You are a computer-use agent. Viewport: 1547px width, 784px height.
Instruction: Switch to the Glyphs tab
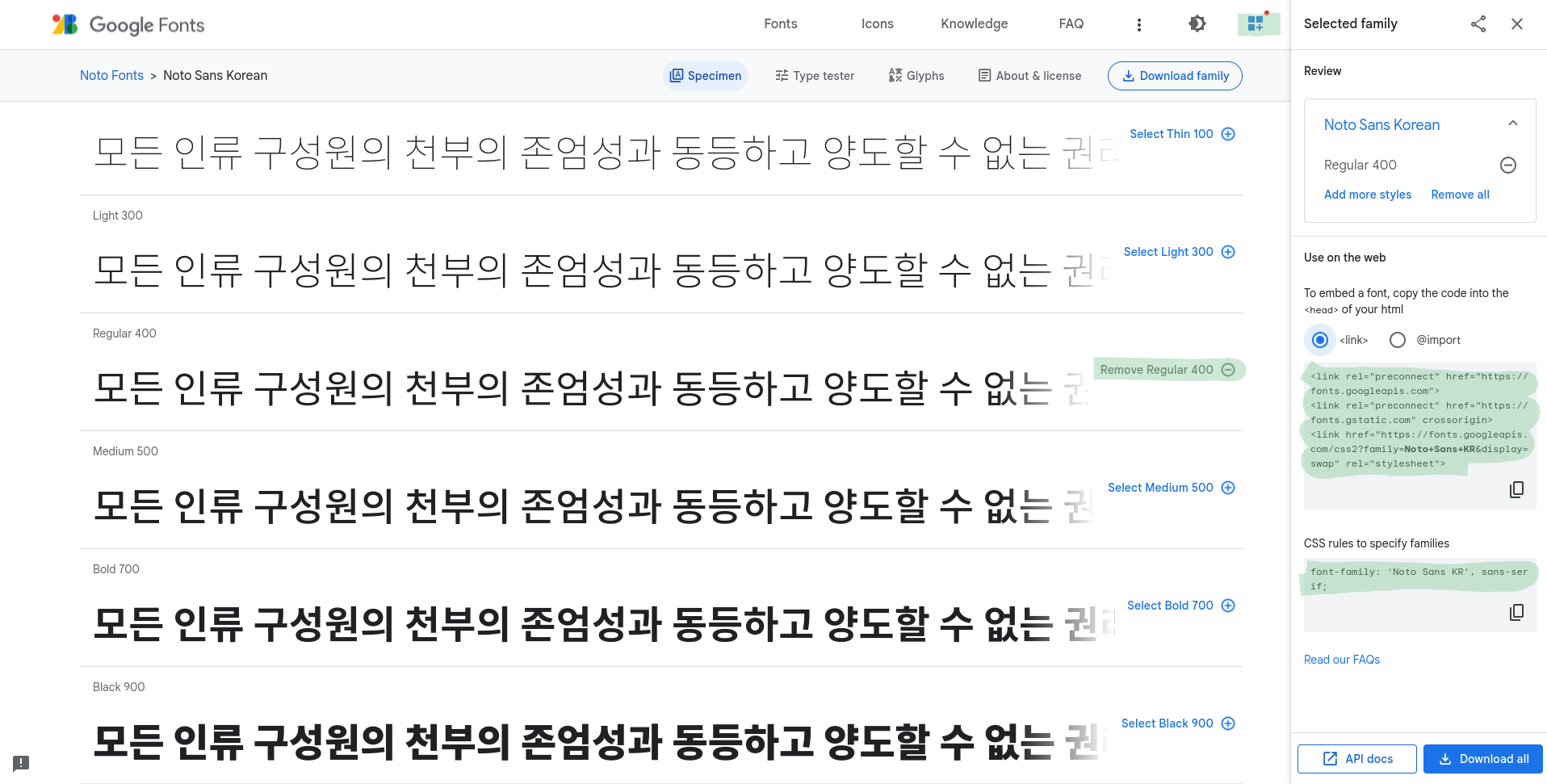pyautogui.click(x=916, y=76)
